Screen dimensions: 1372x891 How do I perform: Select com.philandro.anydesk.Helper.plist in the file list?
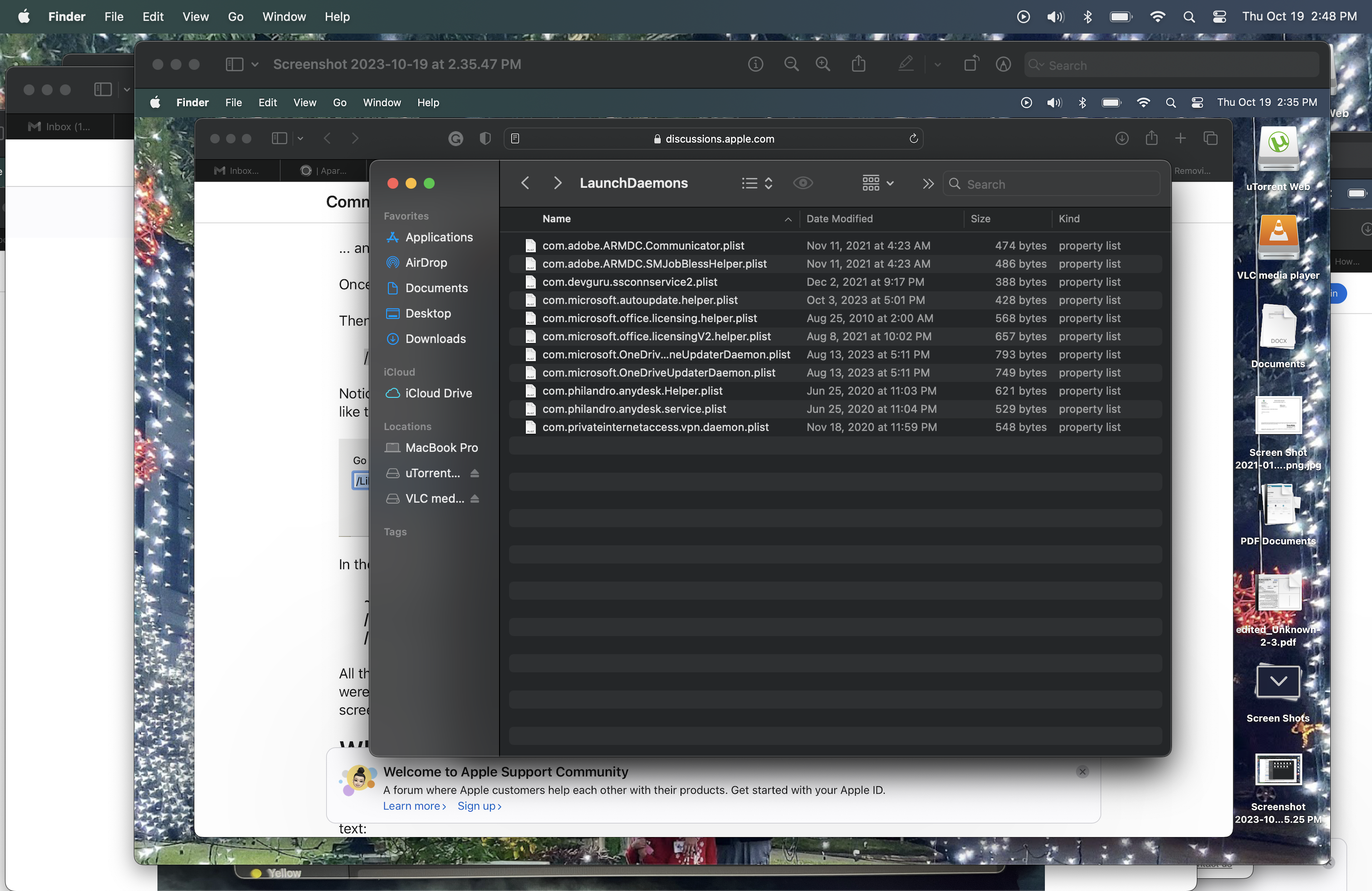pyautogui.click(x=632, y=391)
